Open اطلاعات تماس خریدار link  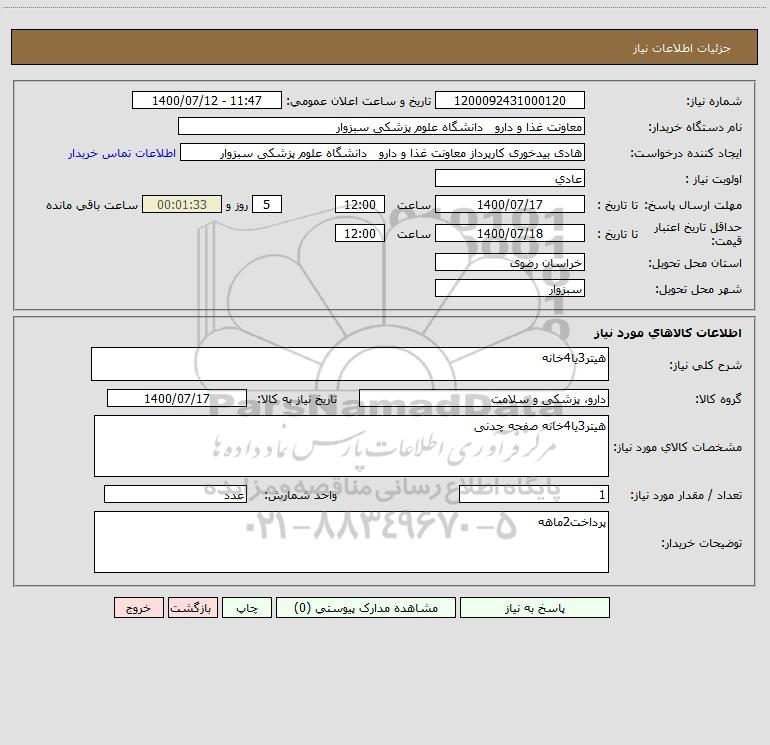122,153
